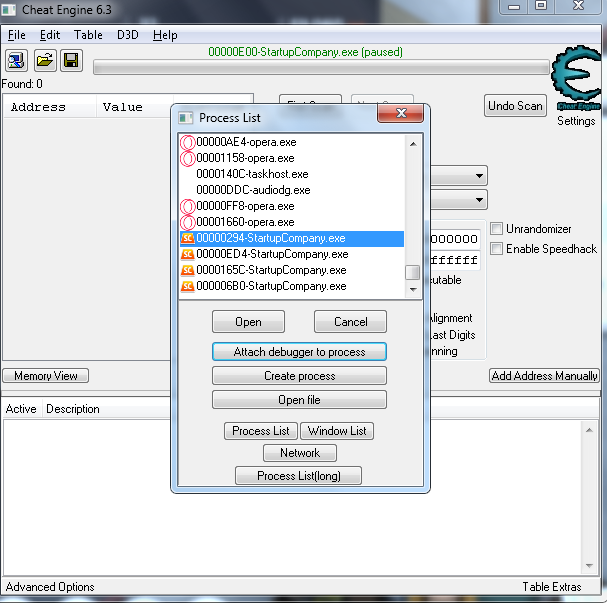Click the Process List(long) button
This screenshot has height=603, width=607.
click(x=298, y=476)
